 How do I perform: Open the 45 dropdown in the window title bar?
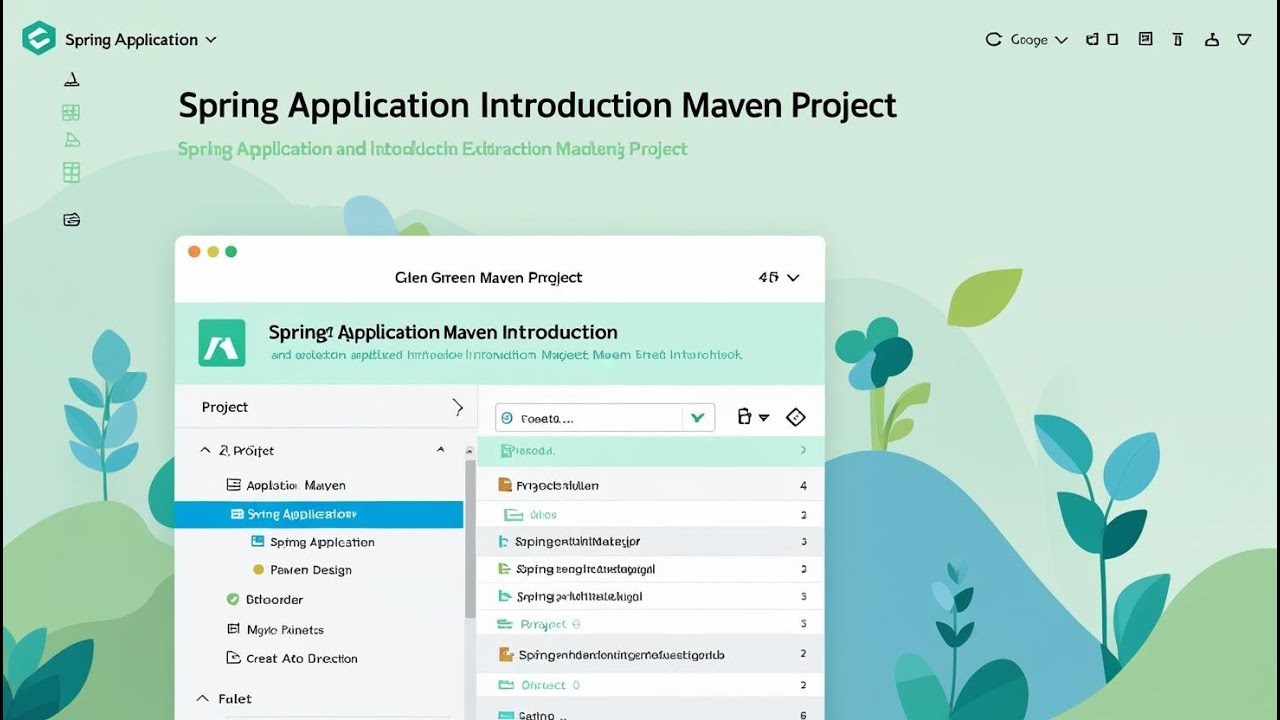779,278
